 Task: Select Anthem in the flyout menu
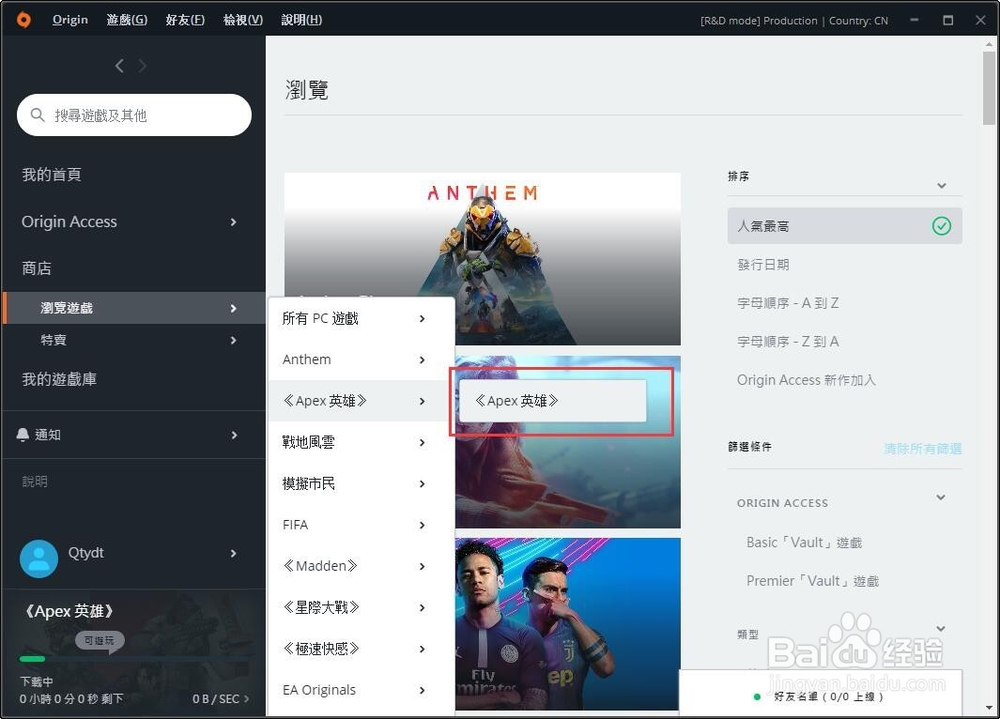(x=361, y=360)
